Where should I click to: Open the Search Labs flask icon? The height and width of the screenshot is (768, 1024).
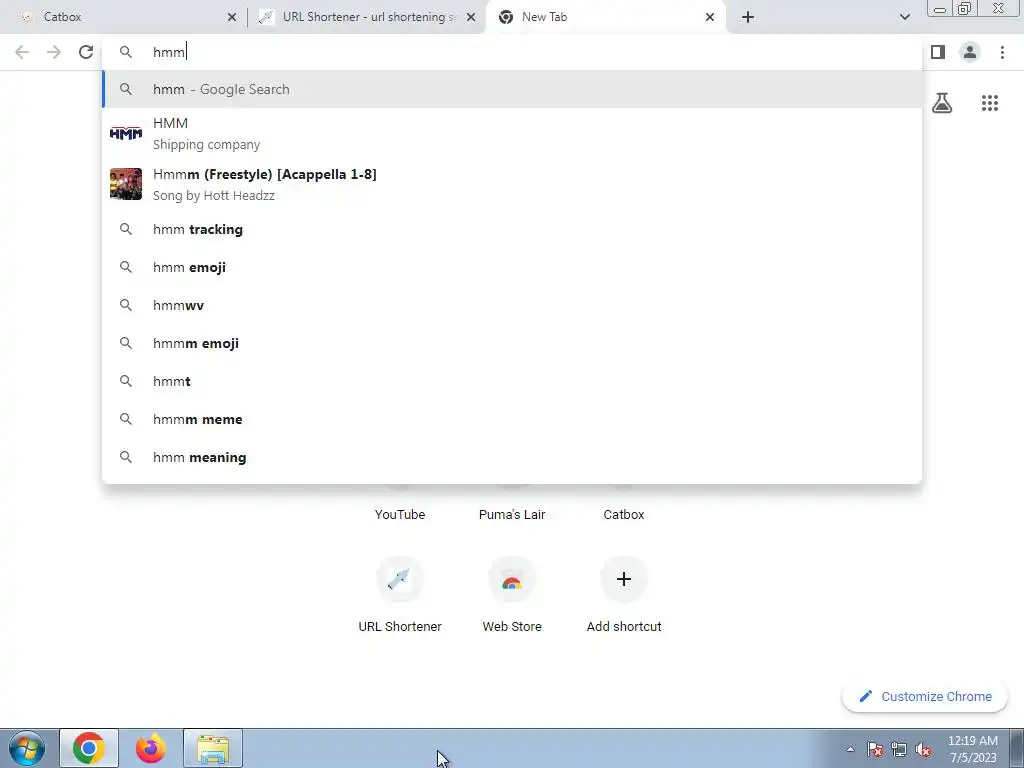942,103
